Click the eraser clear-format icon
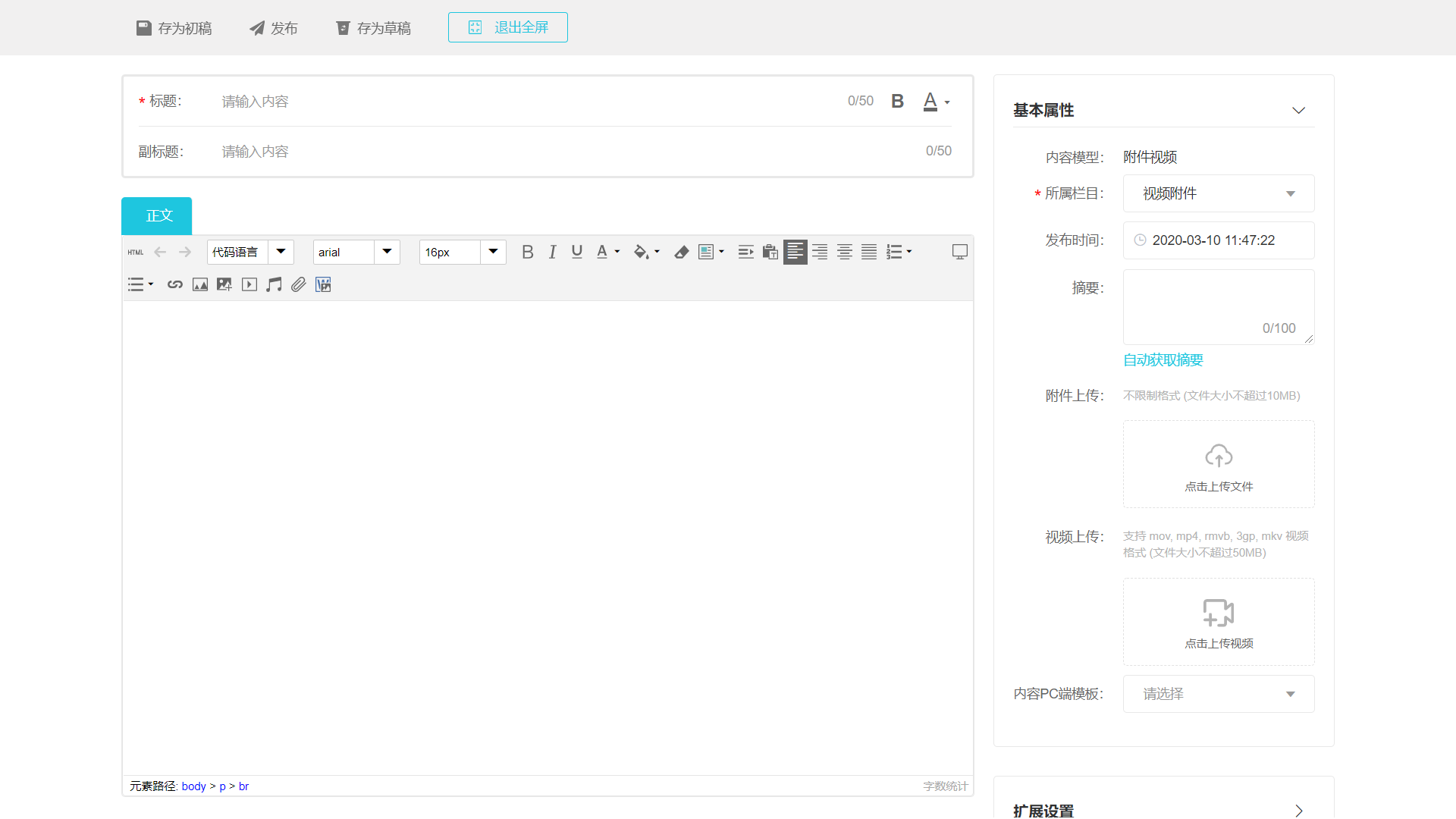 click(x=681, y=252)
